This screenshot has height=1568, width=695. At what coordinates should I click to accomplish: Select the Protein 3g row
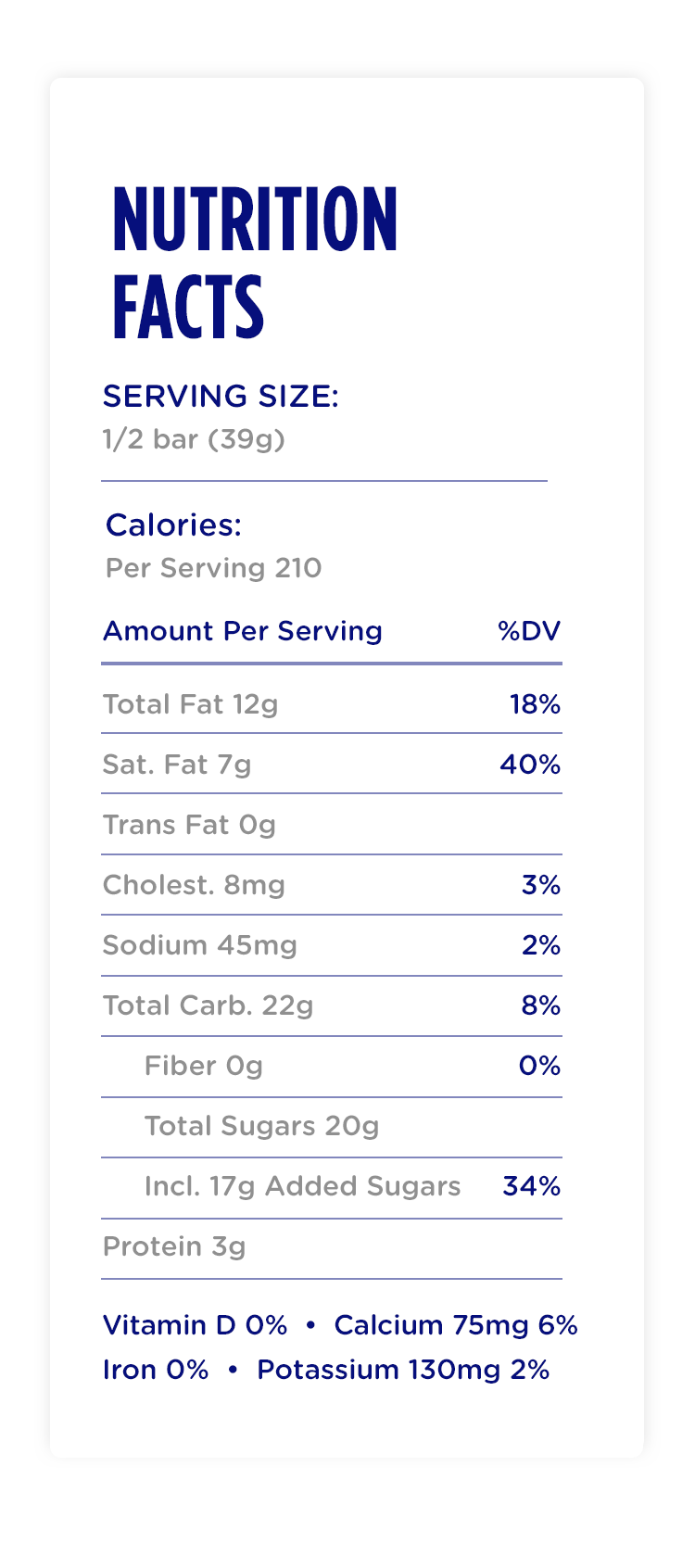click(x=174, y=1246)
